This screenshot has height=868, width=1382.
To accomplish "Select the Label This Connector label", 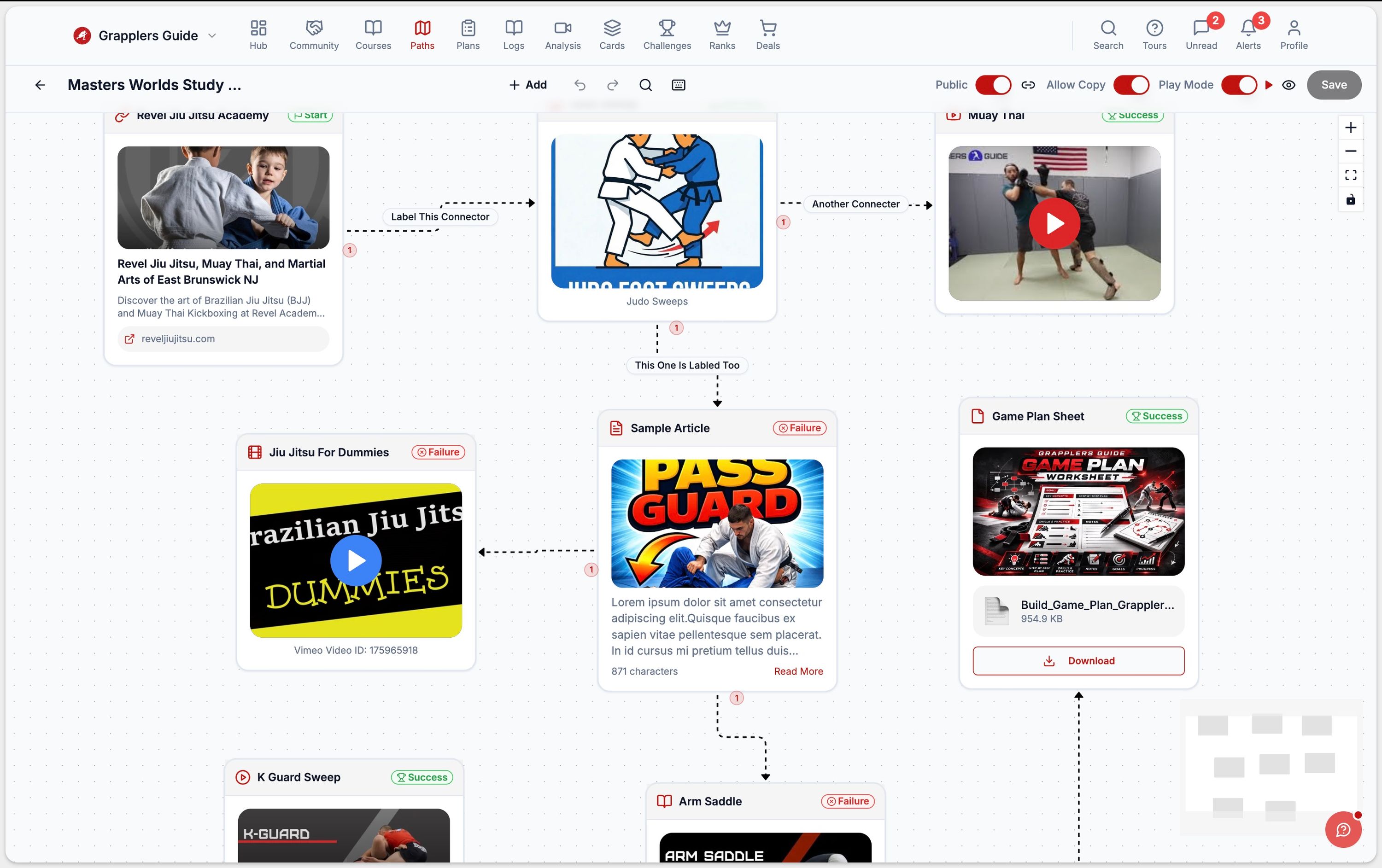I will (x=440, y=217).
